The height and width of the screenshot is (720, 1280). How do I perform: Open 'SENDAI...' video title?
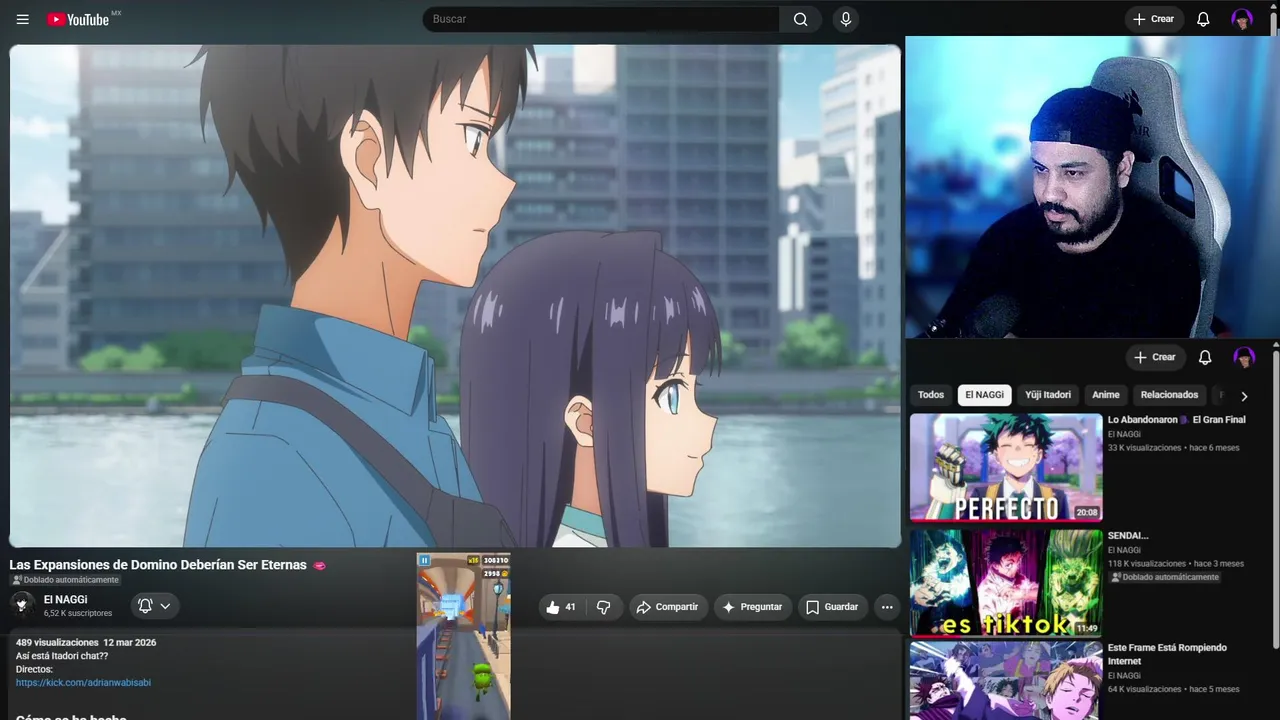coord(1128,536)
